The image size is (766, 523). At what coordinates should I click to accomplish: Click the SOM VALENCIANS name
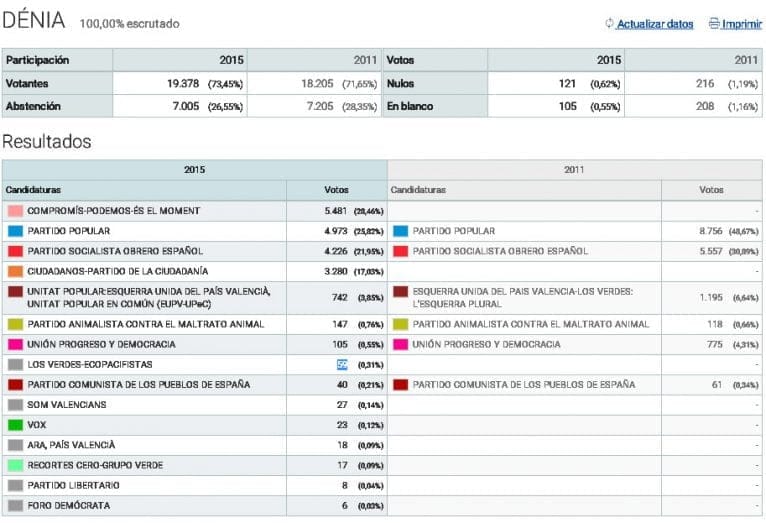pos(67,405)
